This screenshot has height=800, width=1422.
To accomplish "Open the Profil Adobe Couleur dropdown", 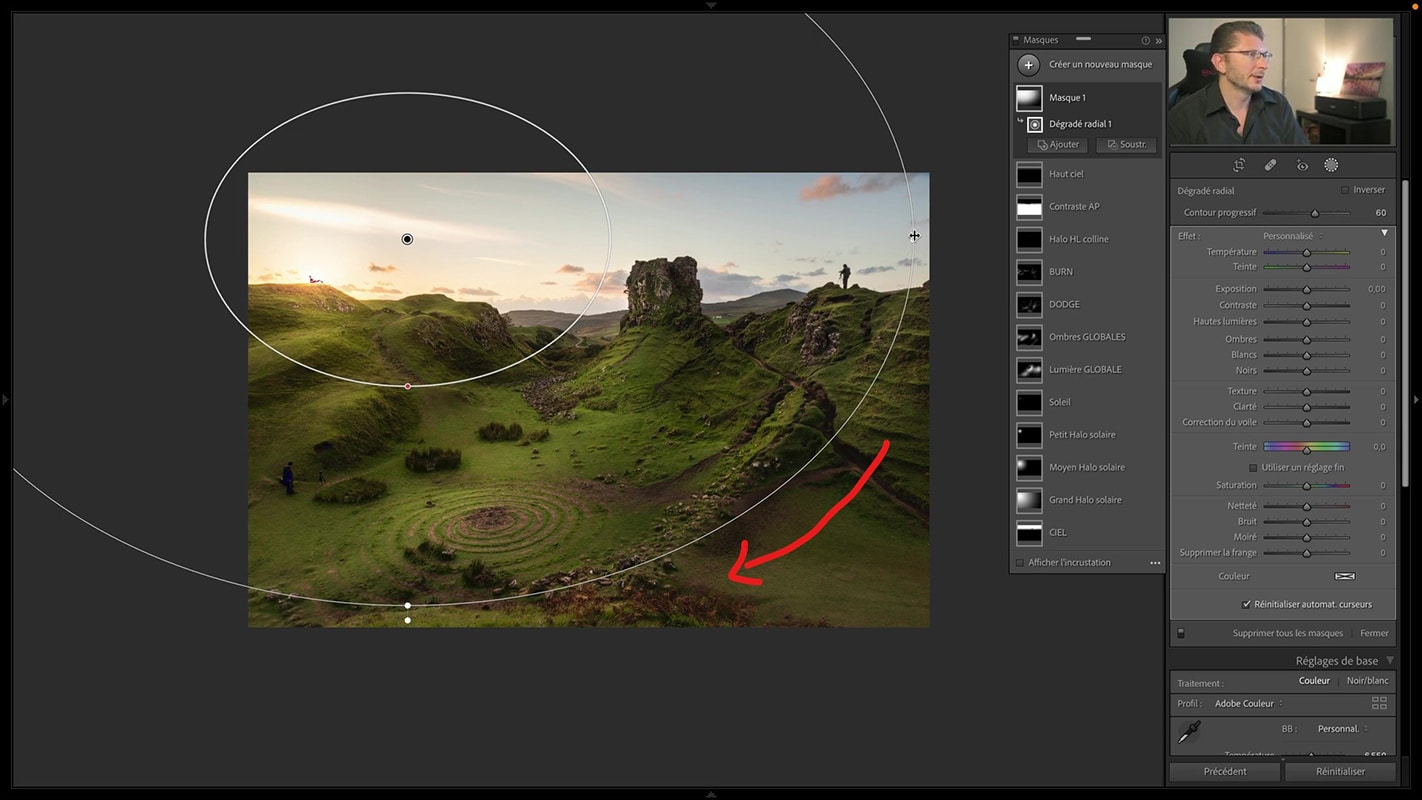I will click(1249, 703).
